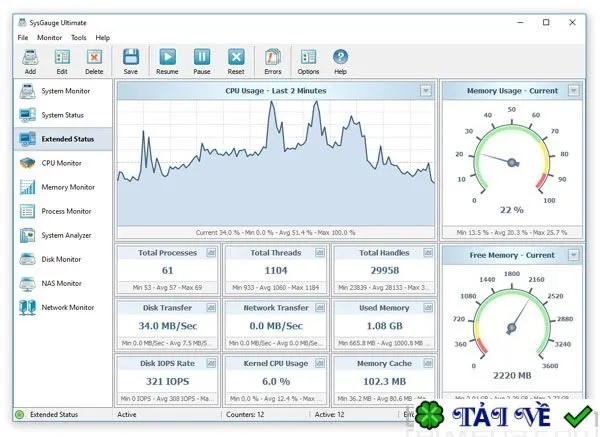This screenshot has height=437, width=600.
Task: Click the Edit toolbar icon
Action: tap(62, 57)
